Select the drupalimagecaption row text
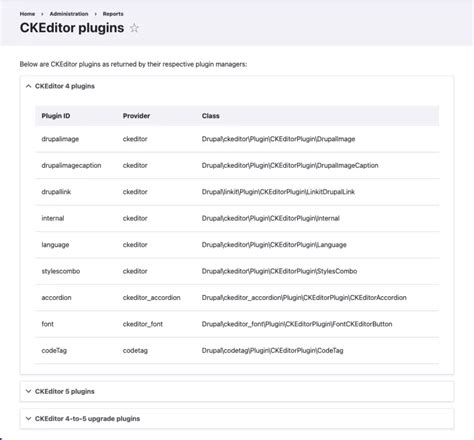 (71, 165)
